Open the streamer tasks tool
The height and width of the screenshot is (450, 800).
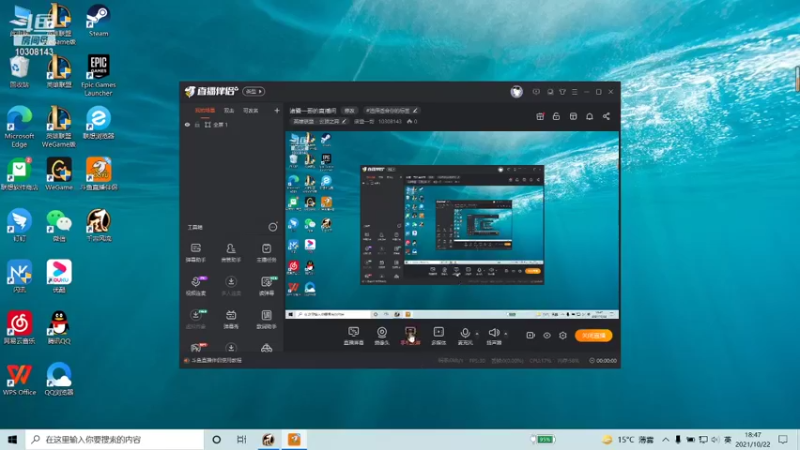pos(266,253)
